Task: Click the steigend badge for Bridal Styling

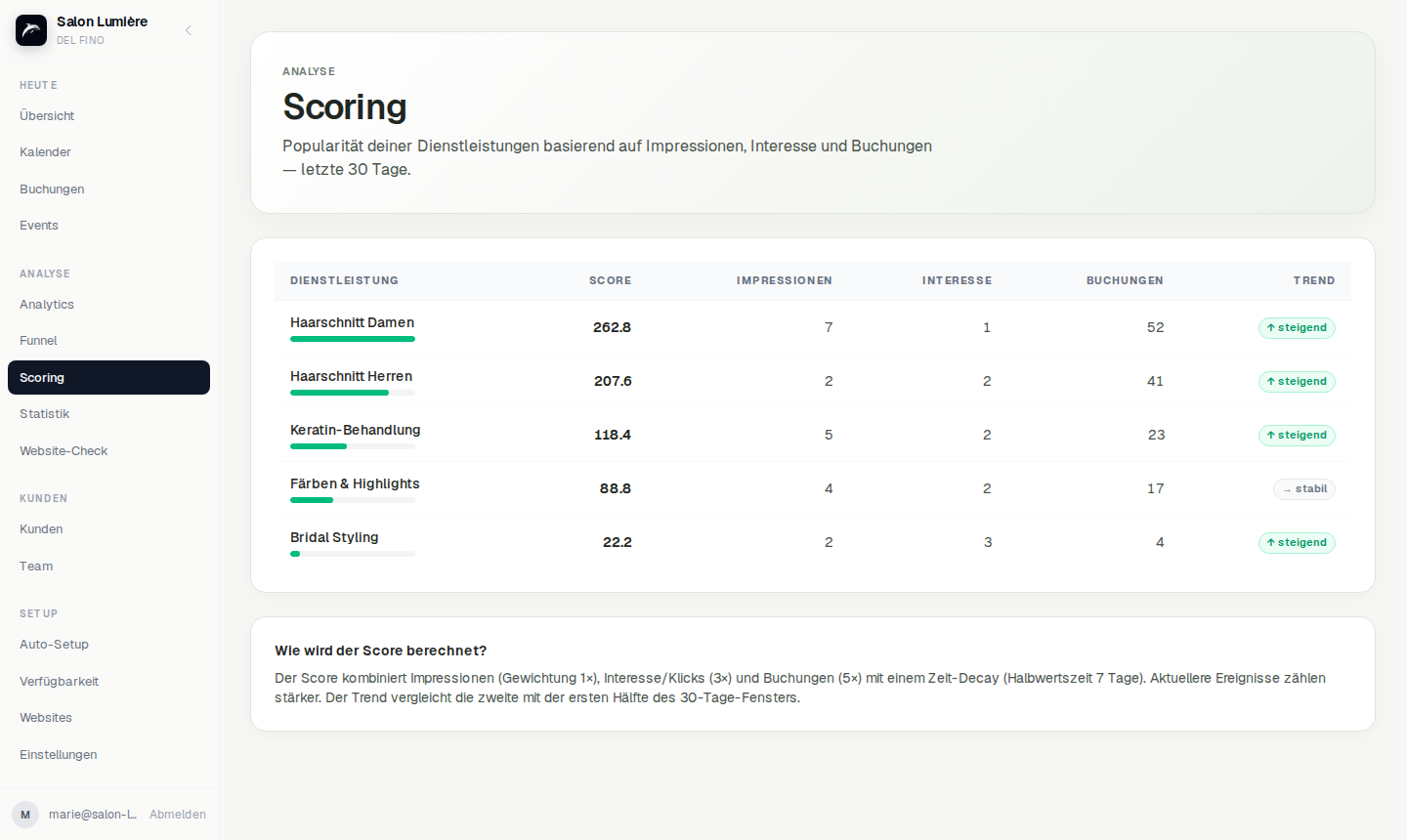Action: [x=1297, y=543]
